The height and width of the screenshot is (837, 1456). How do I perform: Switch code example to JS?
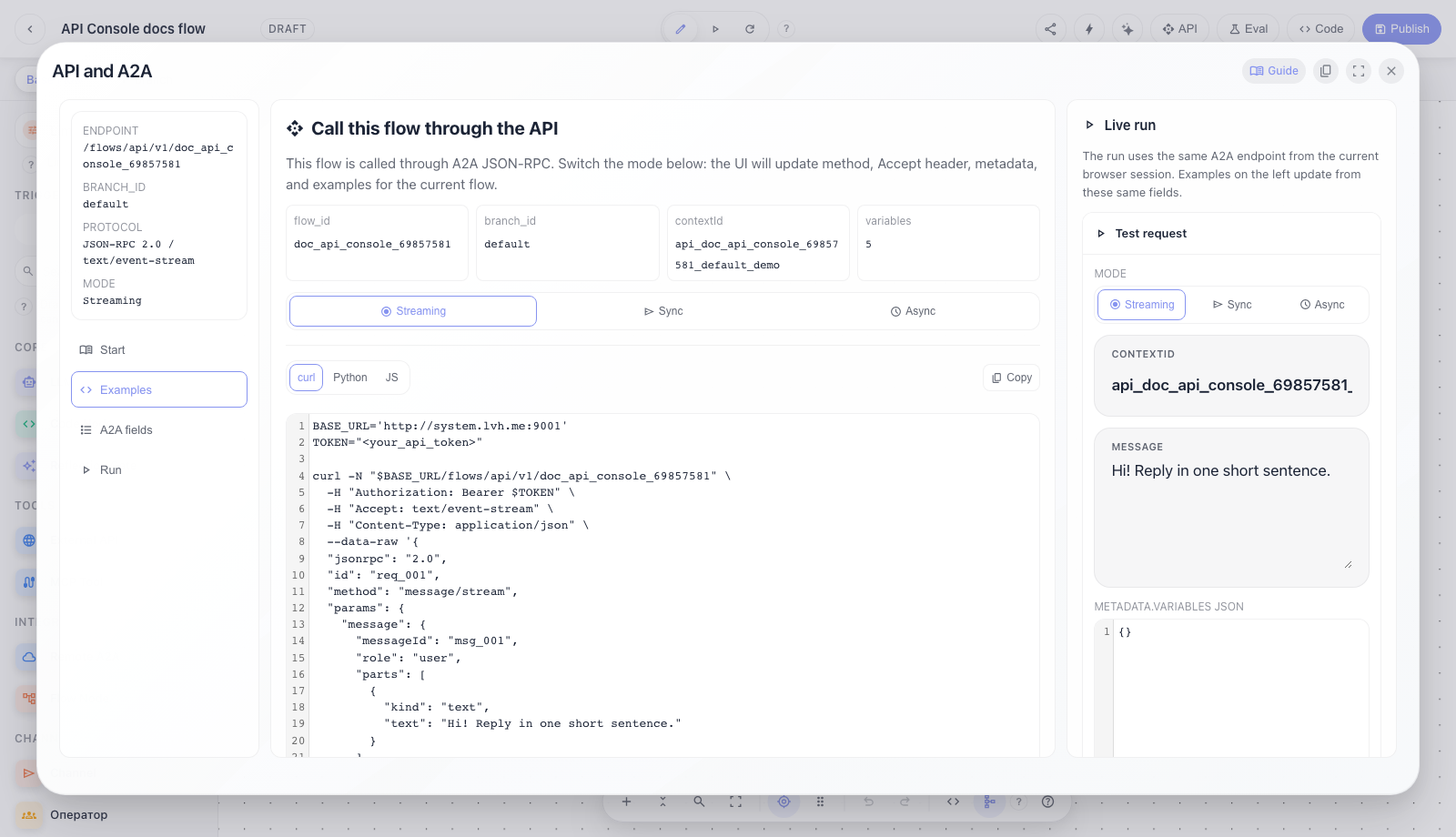tap(392, 378)
